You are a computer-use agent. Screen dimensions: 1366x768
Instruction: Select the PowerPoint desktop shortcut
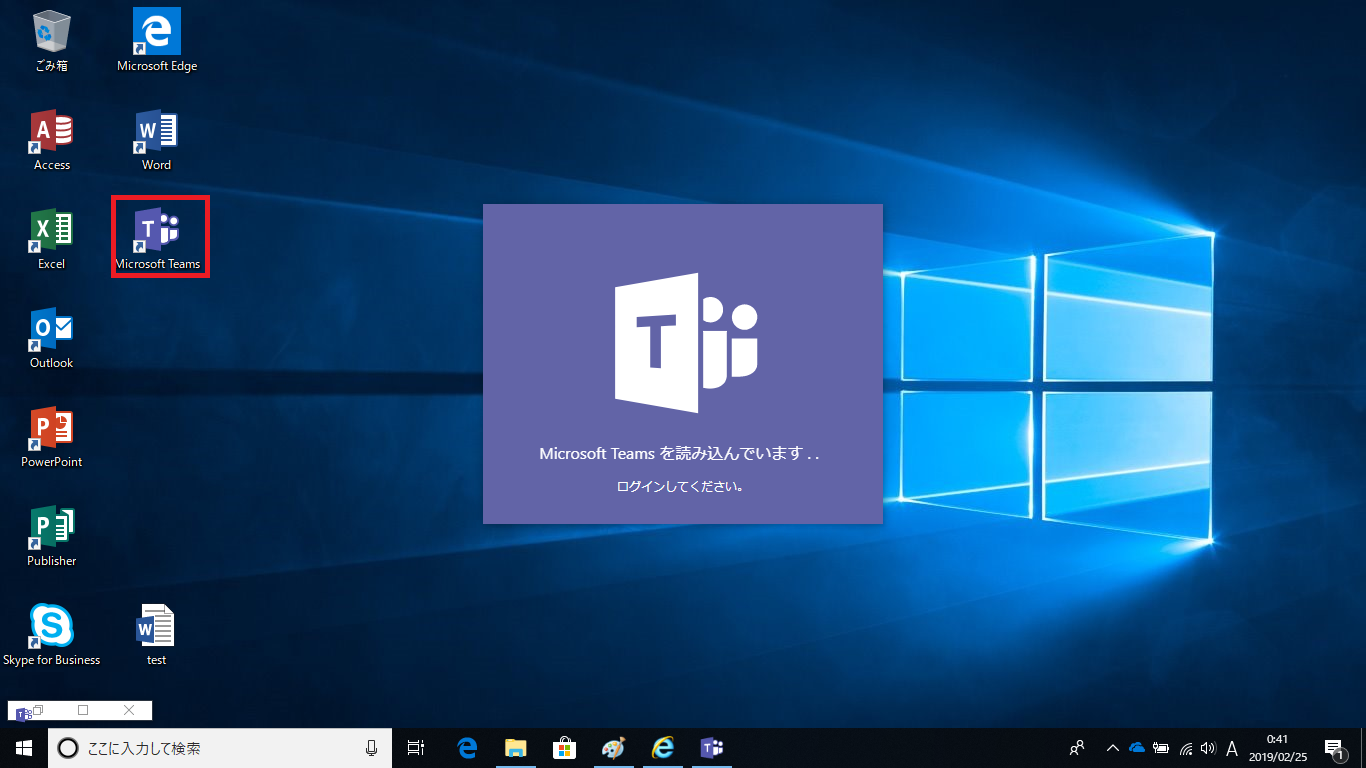52,438
